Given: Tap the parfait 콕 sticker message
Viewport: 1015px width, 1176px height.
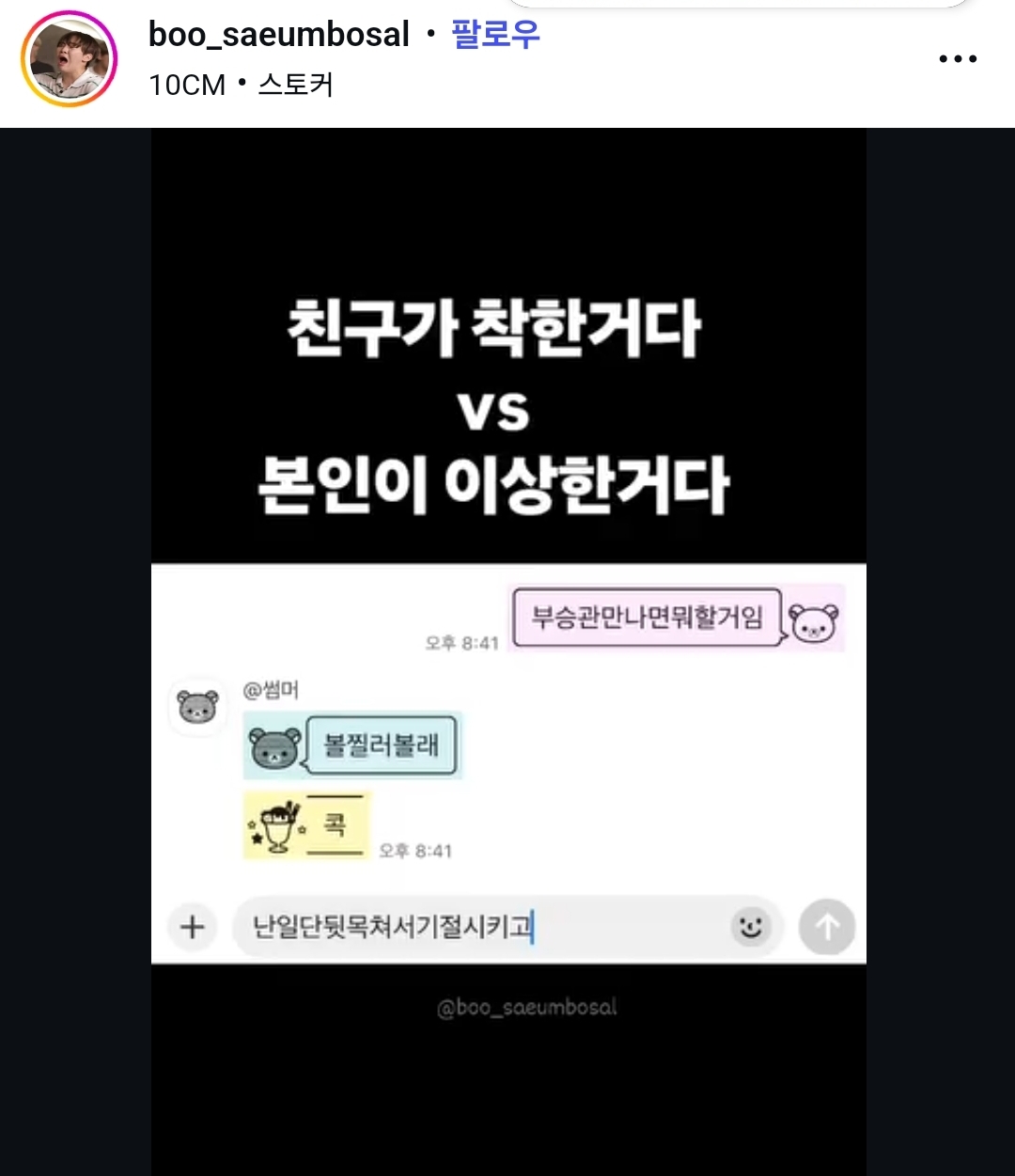Looking at the screenshot, I should [x=308, y=826].
